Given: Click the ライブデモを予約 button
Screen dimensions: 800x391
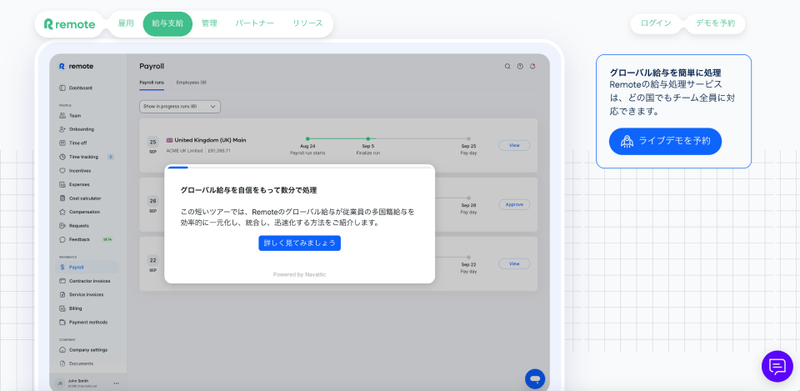Looking at the screenshot, I should click(665, 141).
